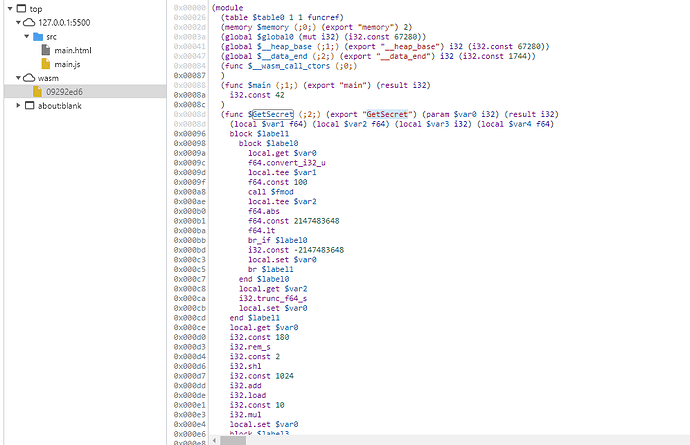Screen dimensions: 690x445
Task: Set breakpoint at offset 0x000a8
Action: [189, 191]
